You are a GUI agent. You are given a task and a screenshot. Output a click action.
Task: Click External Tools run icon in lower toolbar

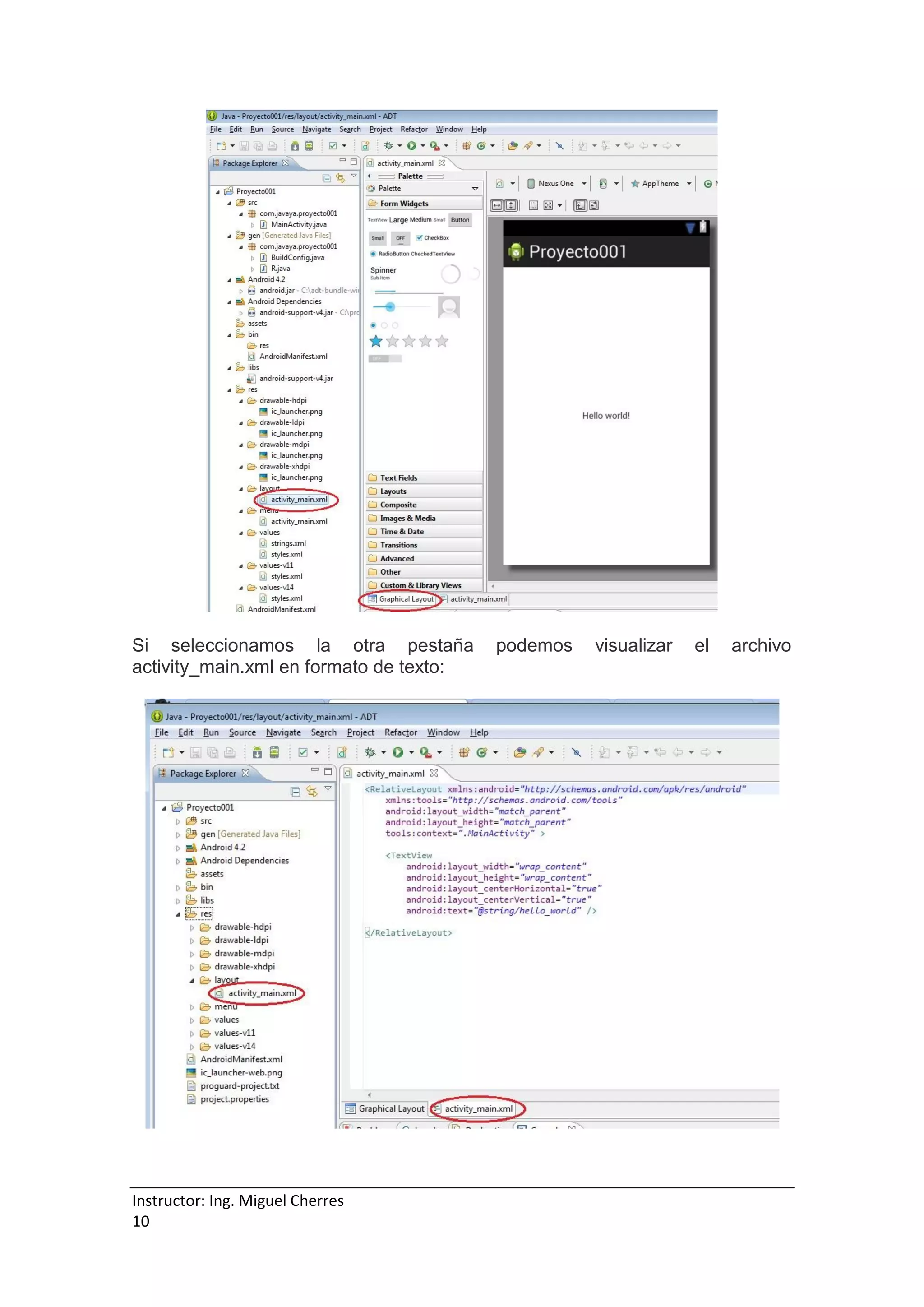[425, 752]
